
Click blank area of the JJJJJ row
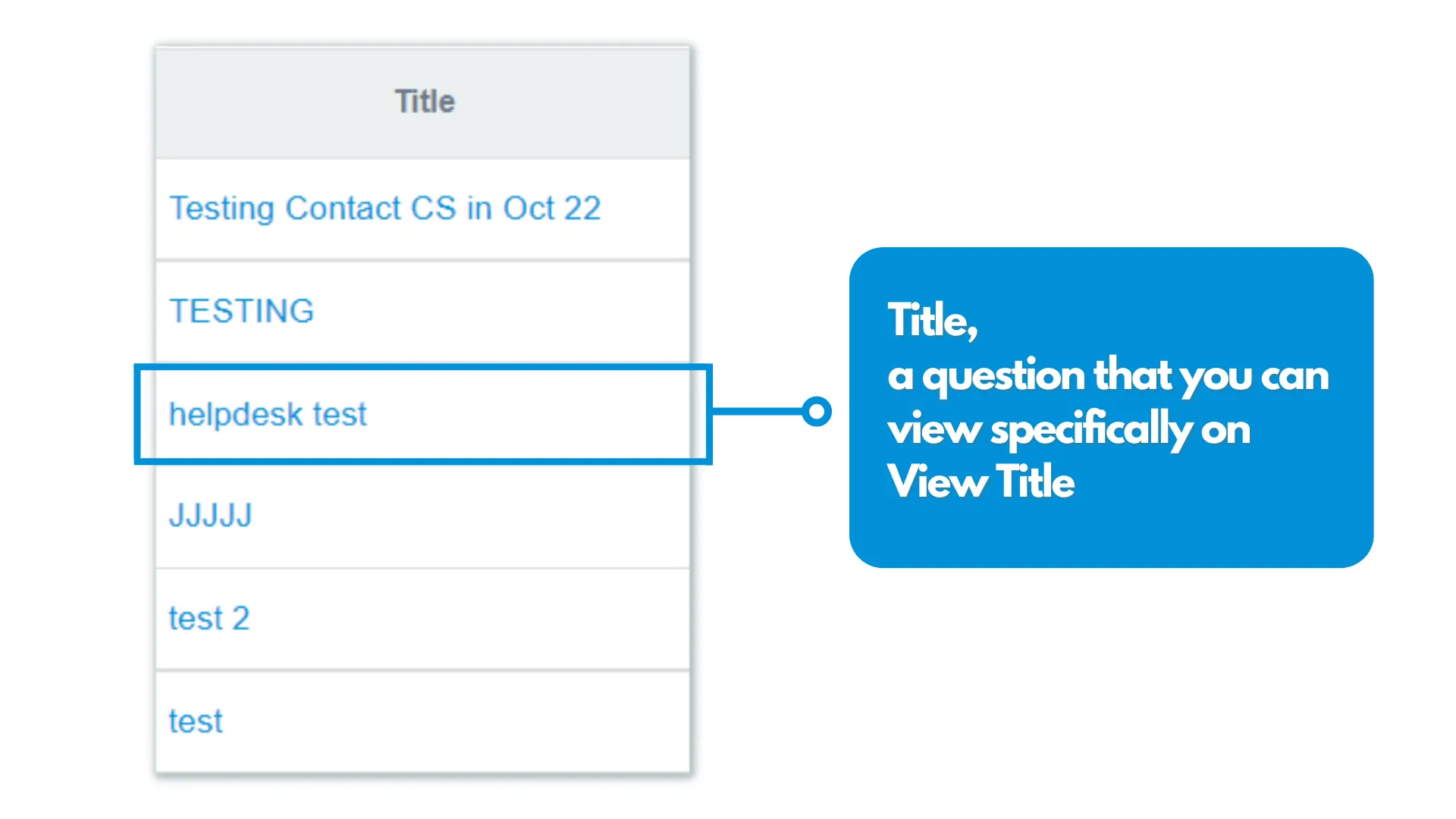coord(470,516)
